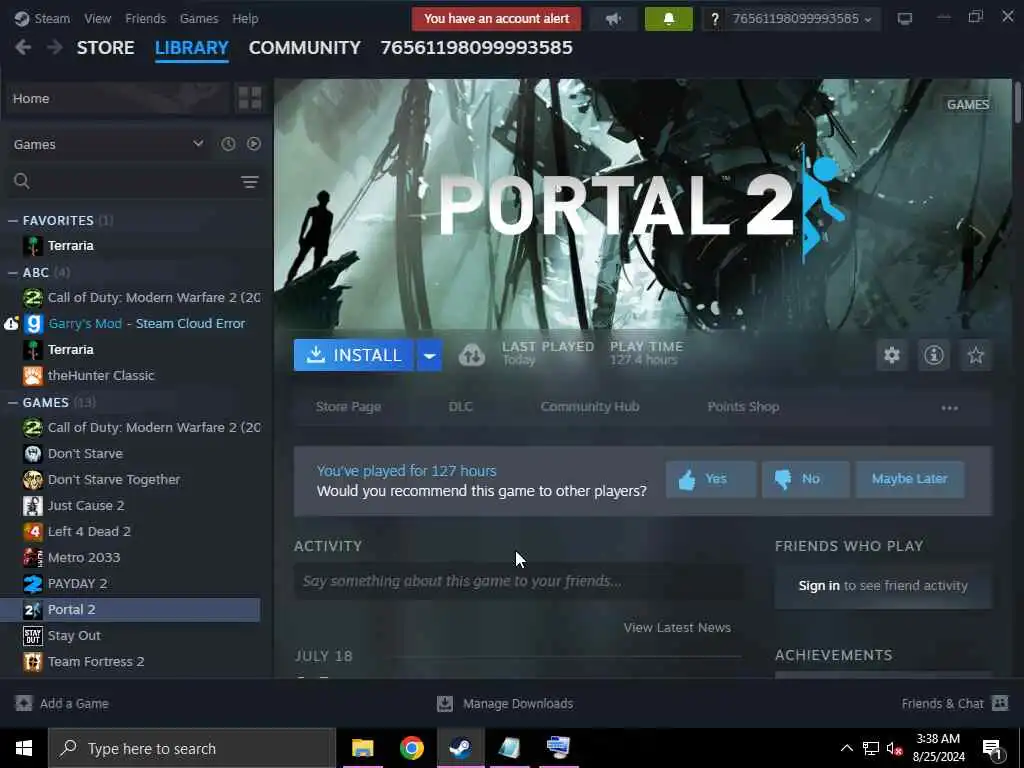Recommend the game with Yes
The width and height of the screenshot is (1024, 768).
point(711,479)
